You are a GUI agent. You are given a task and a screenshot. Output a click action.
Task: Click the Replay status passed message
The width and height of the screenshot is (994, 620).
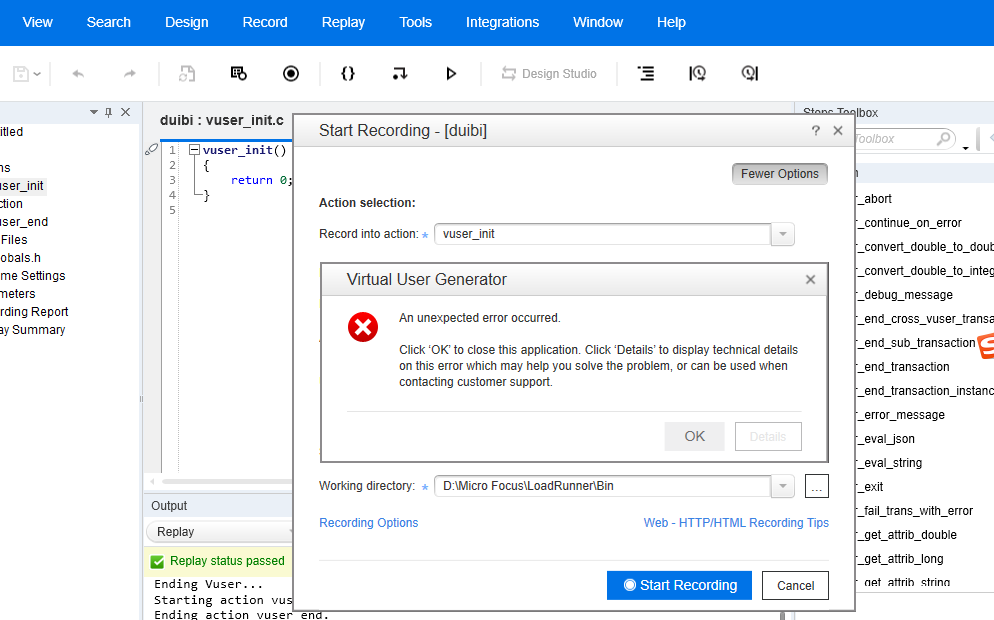coord(227,561)
